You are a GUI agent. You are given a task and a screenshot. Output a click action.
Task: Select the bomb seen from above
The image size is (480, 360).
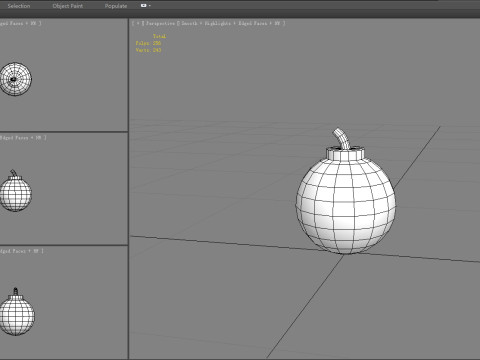(x=16, y=79)
